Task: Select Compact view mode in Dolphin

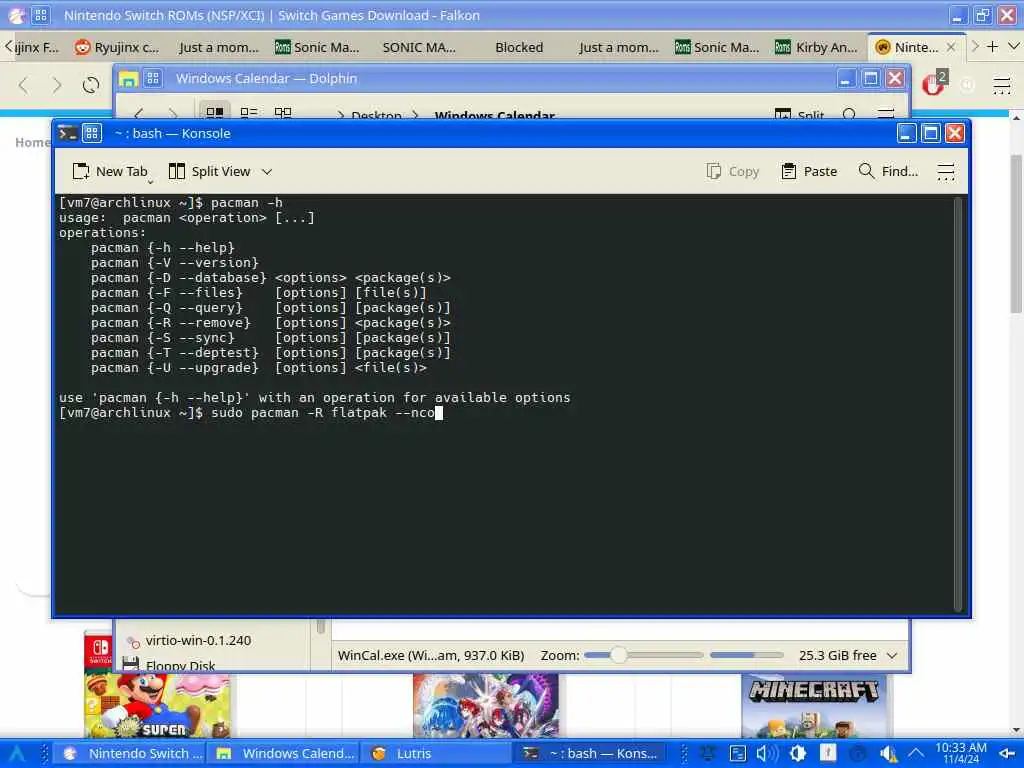Action: pyautogui.click(x=249, y=112)
